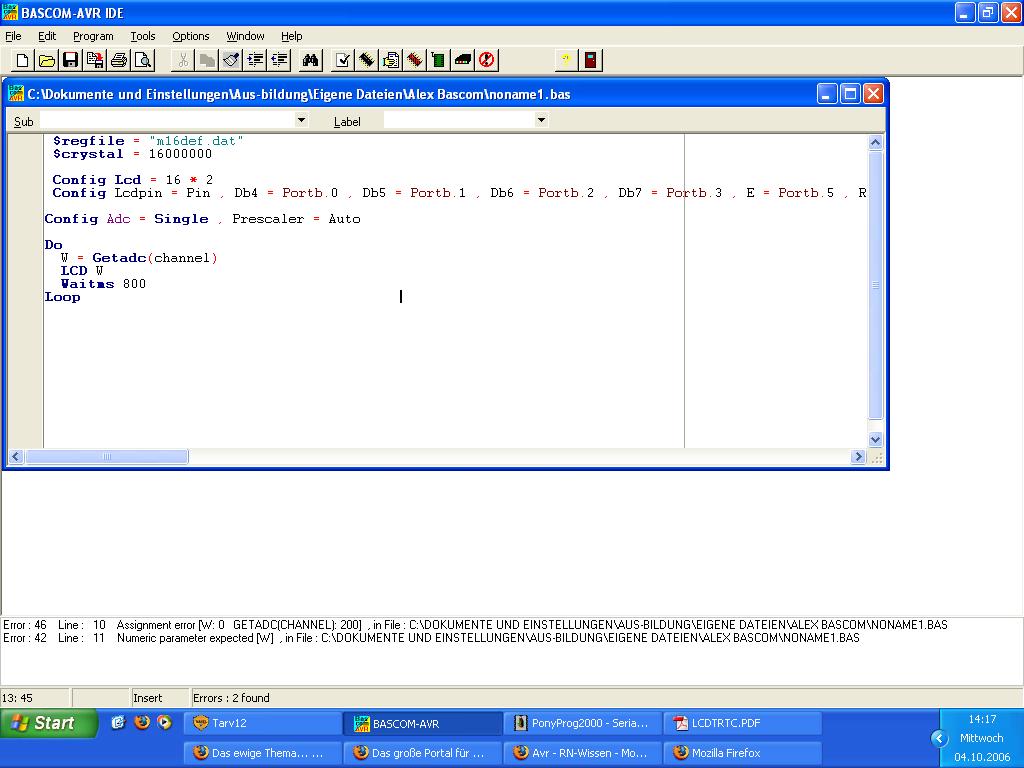Exit via the red door icon
The image size is (1024, 768).
click(590, 61)
